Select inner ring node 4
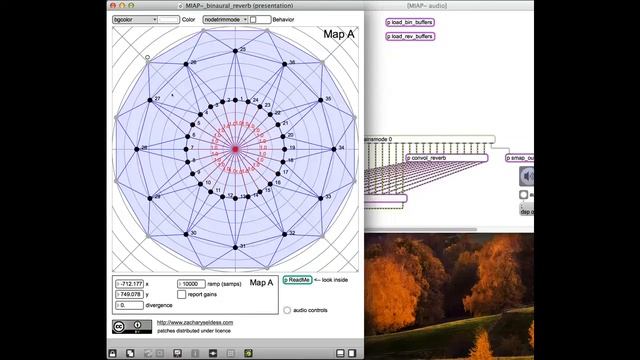 (200, 114)
